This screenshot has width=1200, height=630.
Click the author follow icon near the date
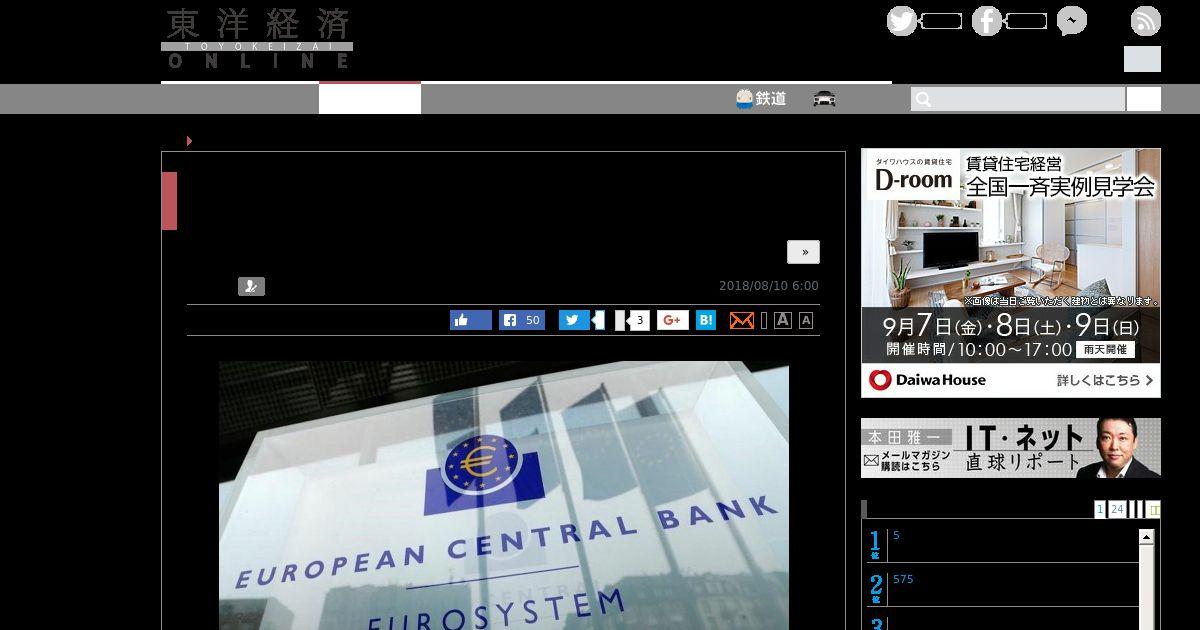[251, 287]
